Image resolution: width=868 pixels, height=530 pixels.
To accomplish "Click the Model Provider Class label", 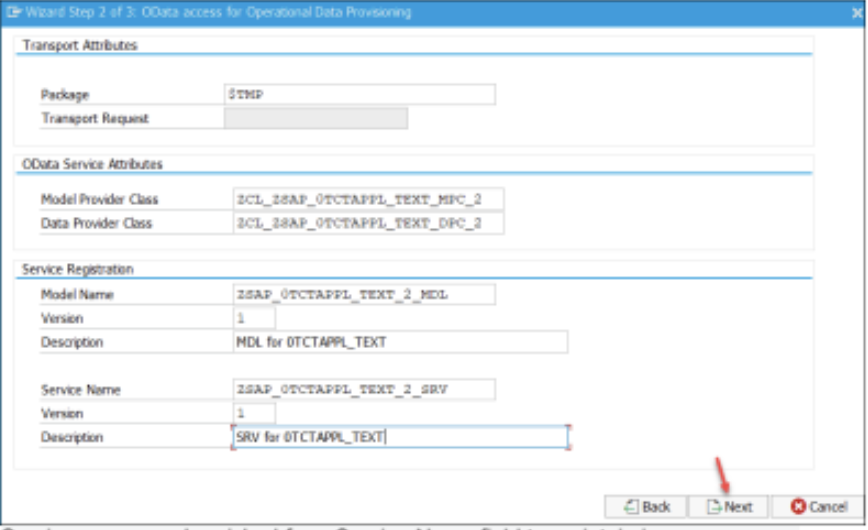I will [100, 199].
